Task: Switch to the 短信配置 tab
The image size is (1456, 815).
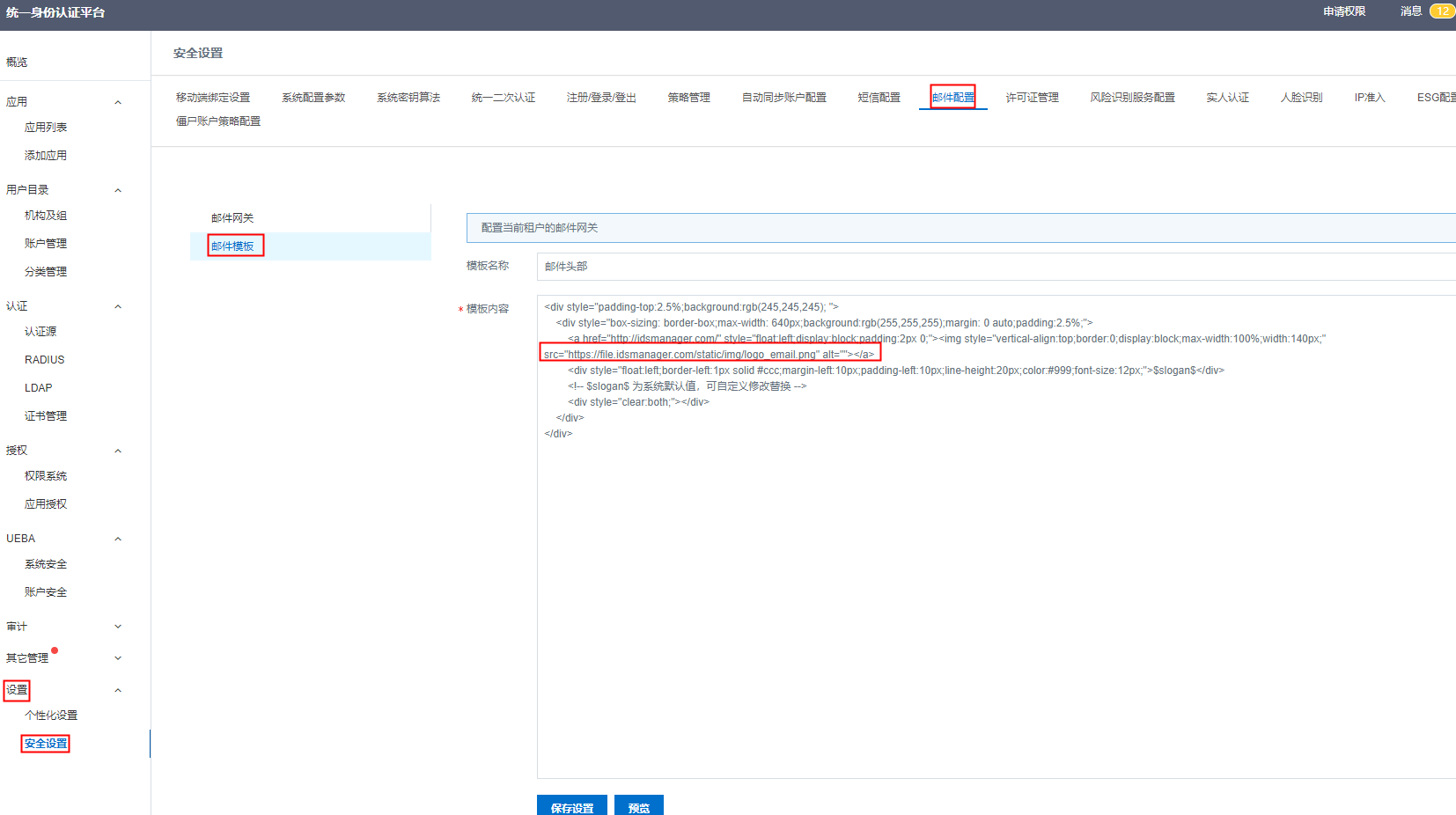Action: [879, 97]
